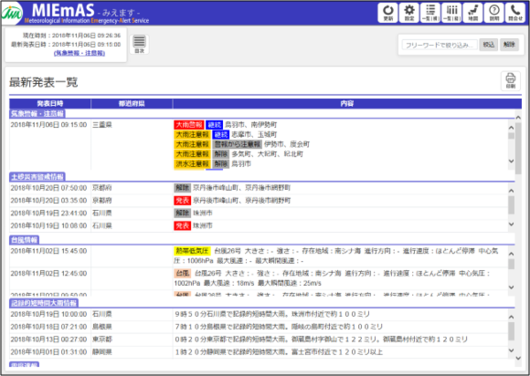530x376 pixels.
Task: Click the 絞込 filter button
Action: tap(488, 44)
